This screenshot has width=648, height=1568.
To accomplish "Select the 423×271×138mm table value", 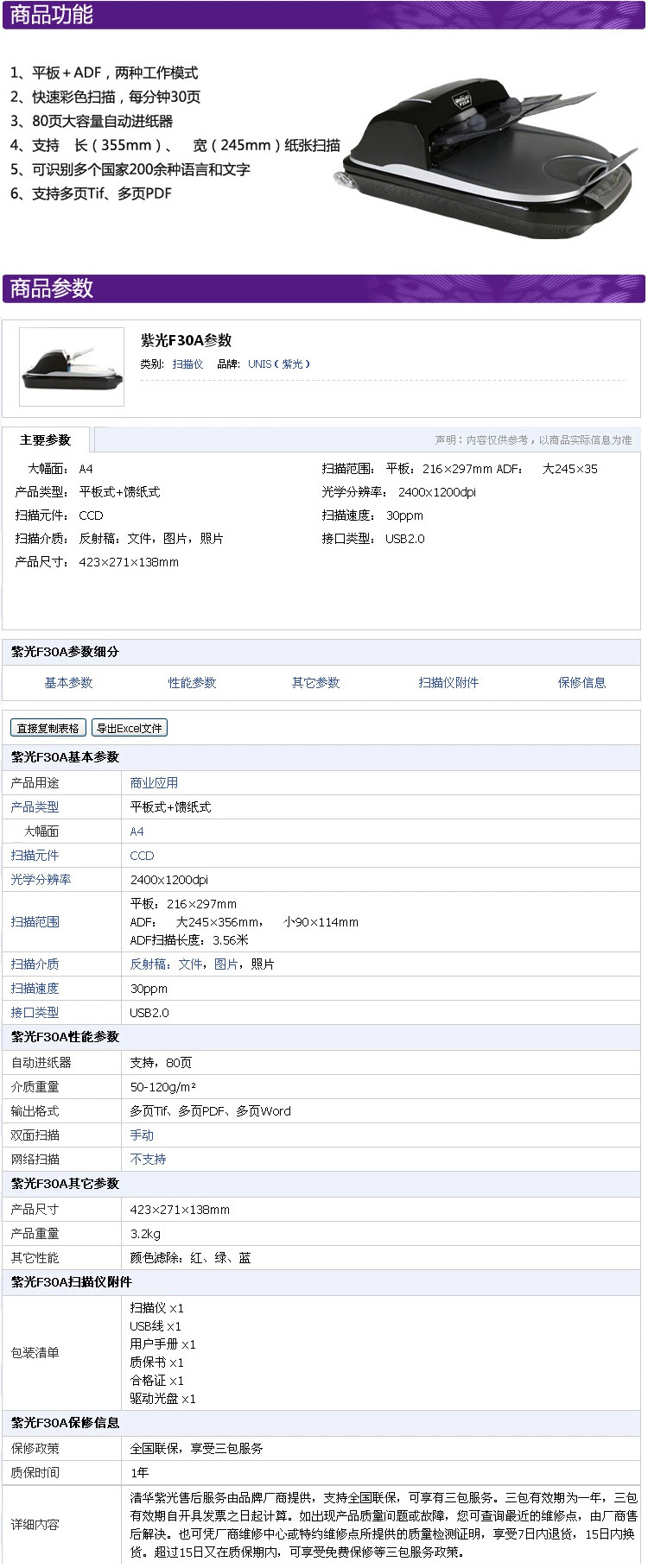I will pyautogui.click(x=180, y=1210).
